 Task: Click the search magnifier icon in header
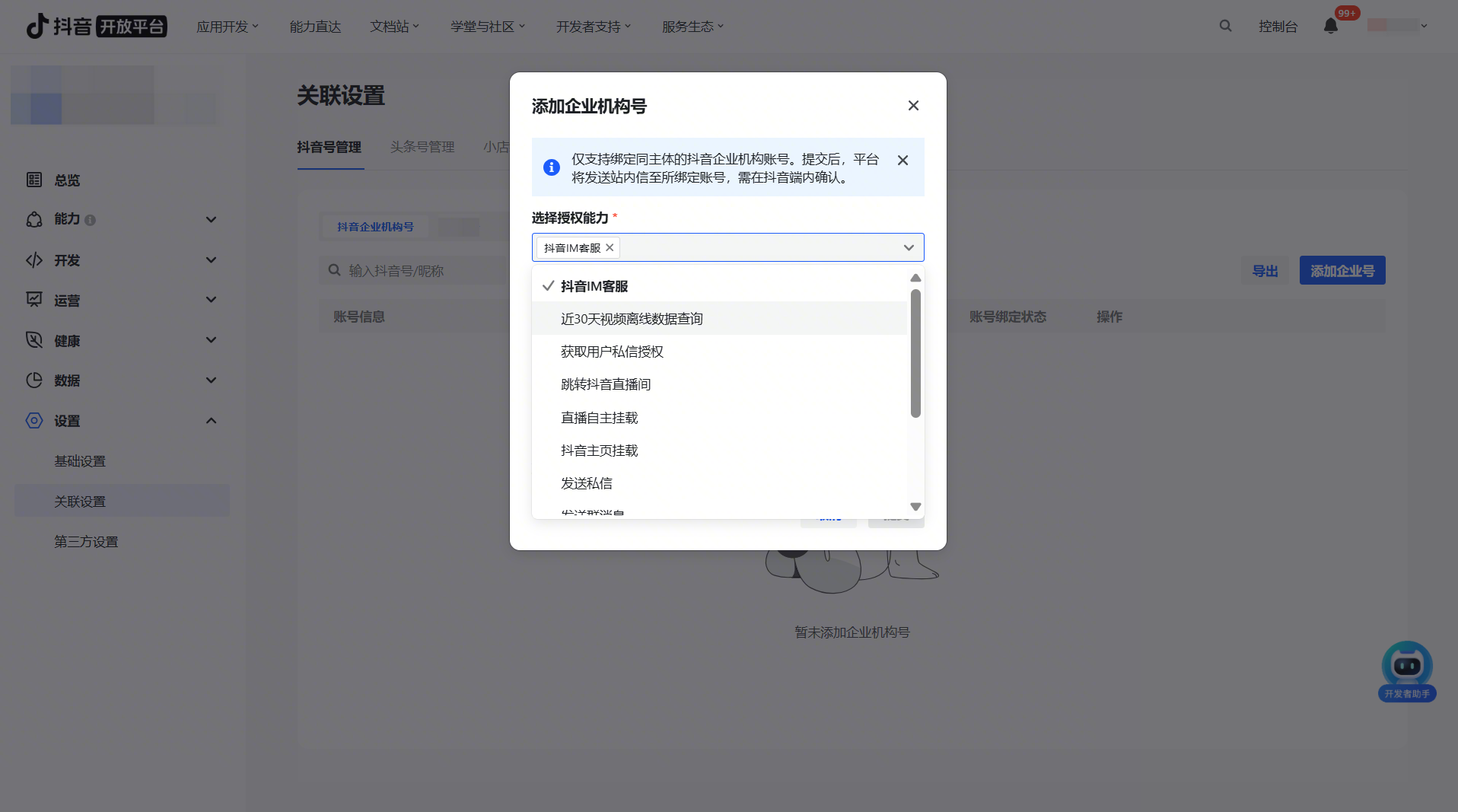(1225, 26)
